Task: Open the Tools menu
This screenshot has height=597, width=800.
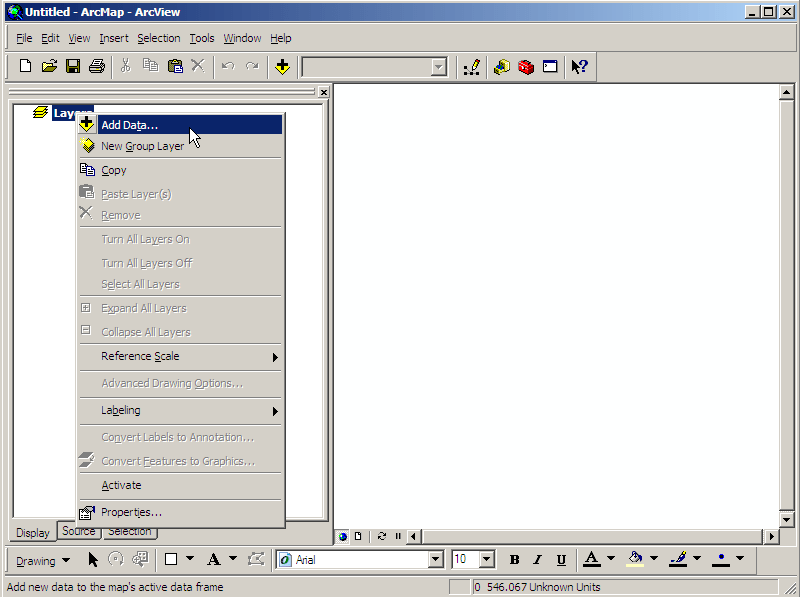Action: (x=202, y=38)
